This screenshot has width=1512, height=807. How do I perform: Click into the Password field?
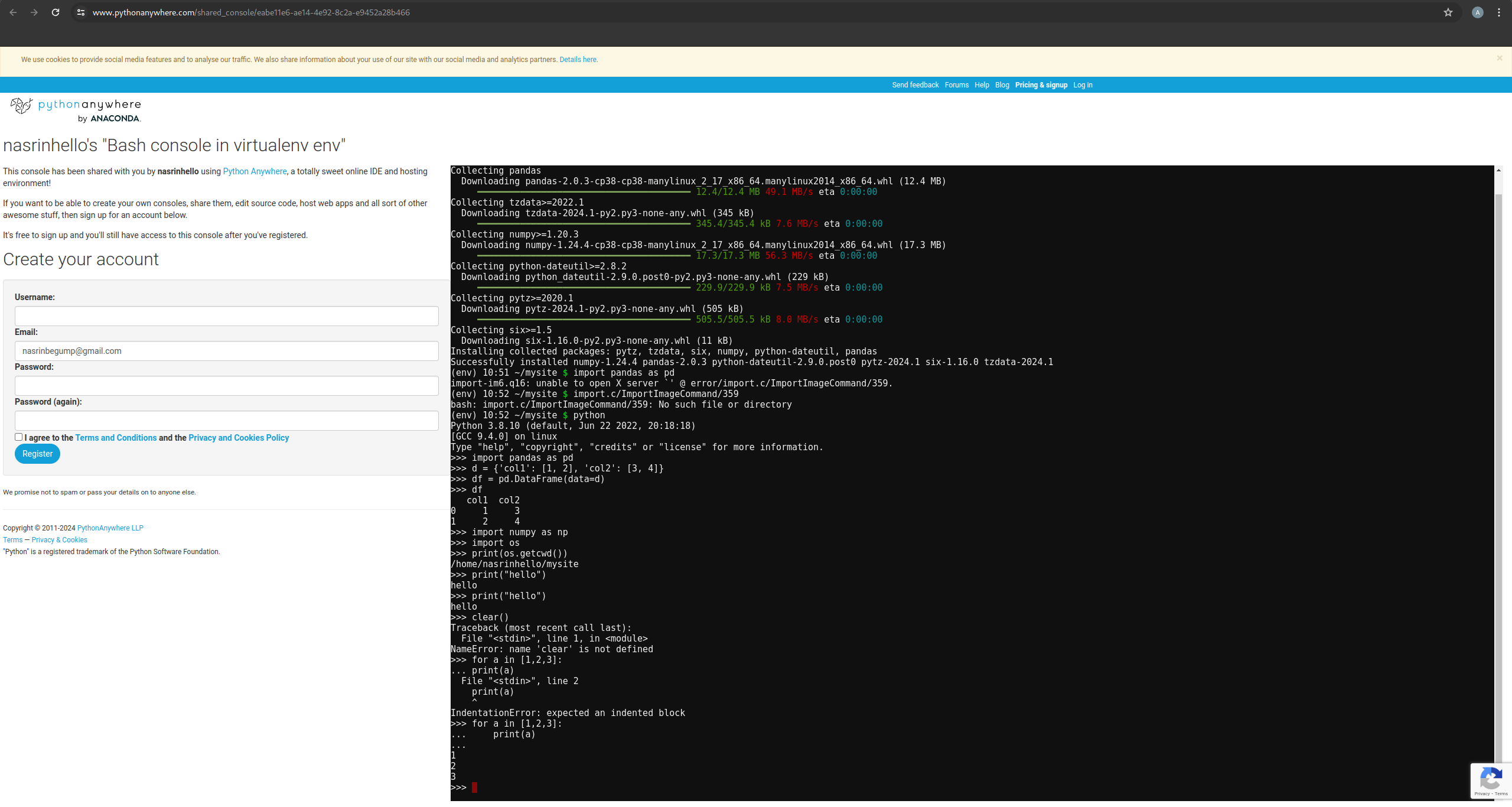tap(226, 386)
